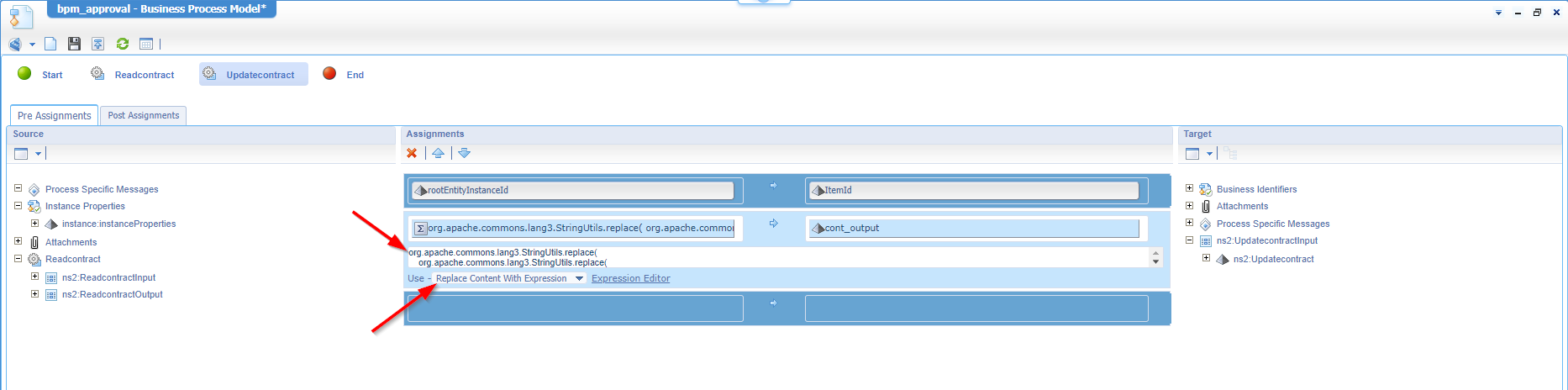Click the ItemId target field

pos(974,190)
